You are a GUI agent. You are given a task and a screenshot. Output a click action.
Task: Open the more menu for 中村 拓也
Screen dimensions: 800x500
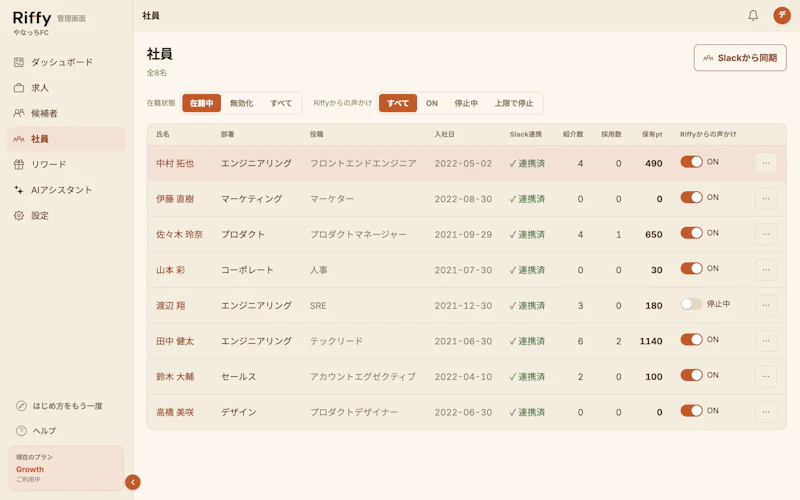coord(766,163)
